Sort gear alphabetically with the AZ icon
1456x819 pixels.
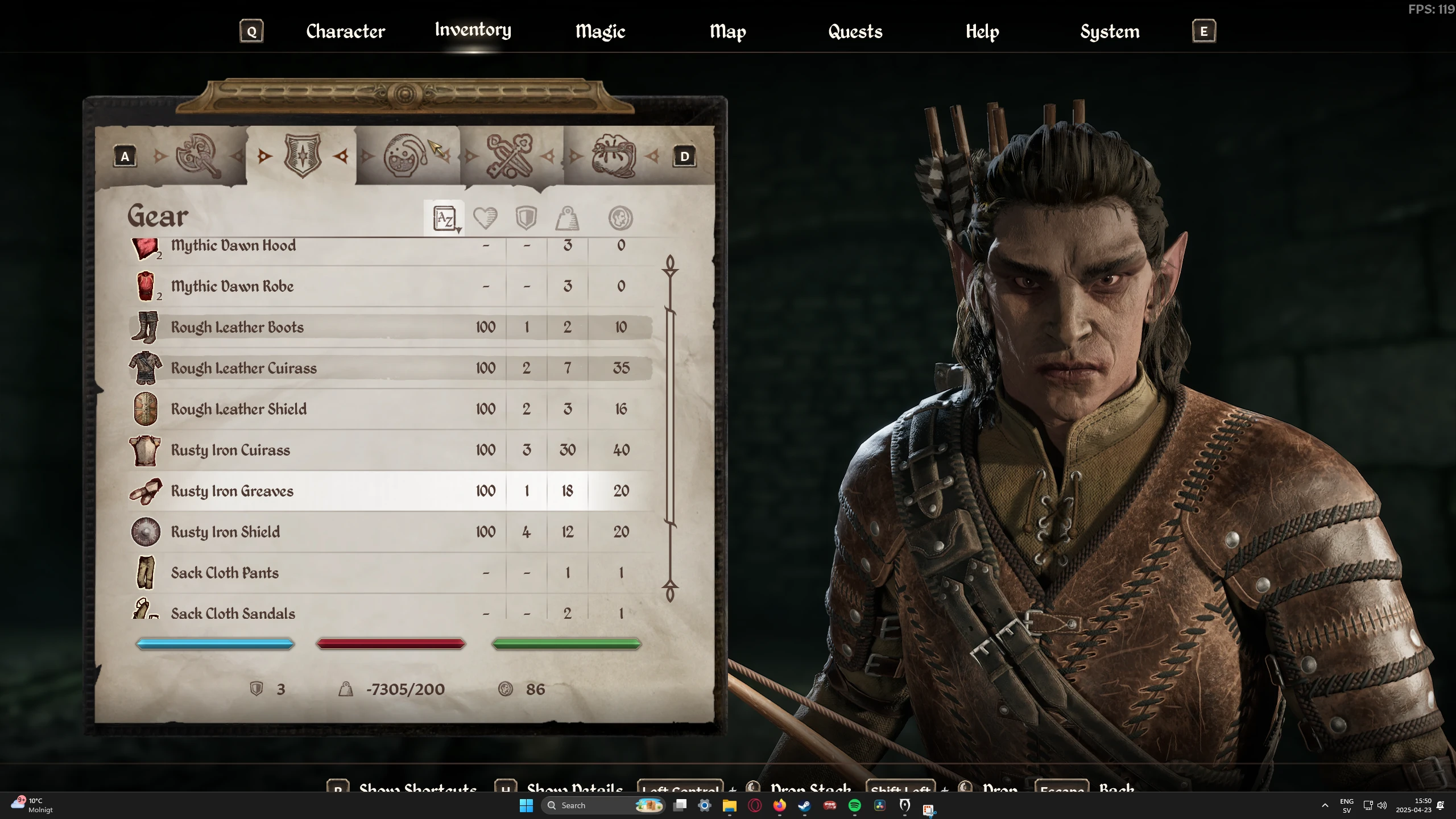445,218
